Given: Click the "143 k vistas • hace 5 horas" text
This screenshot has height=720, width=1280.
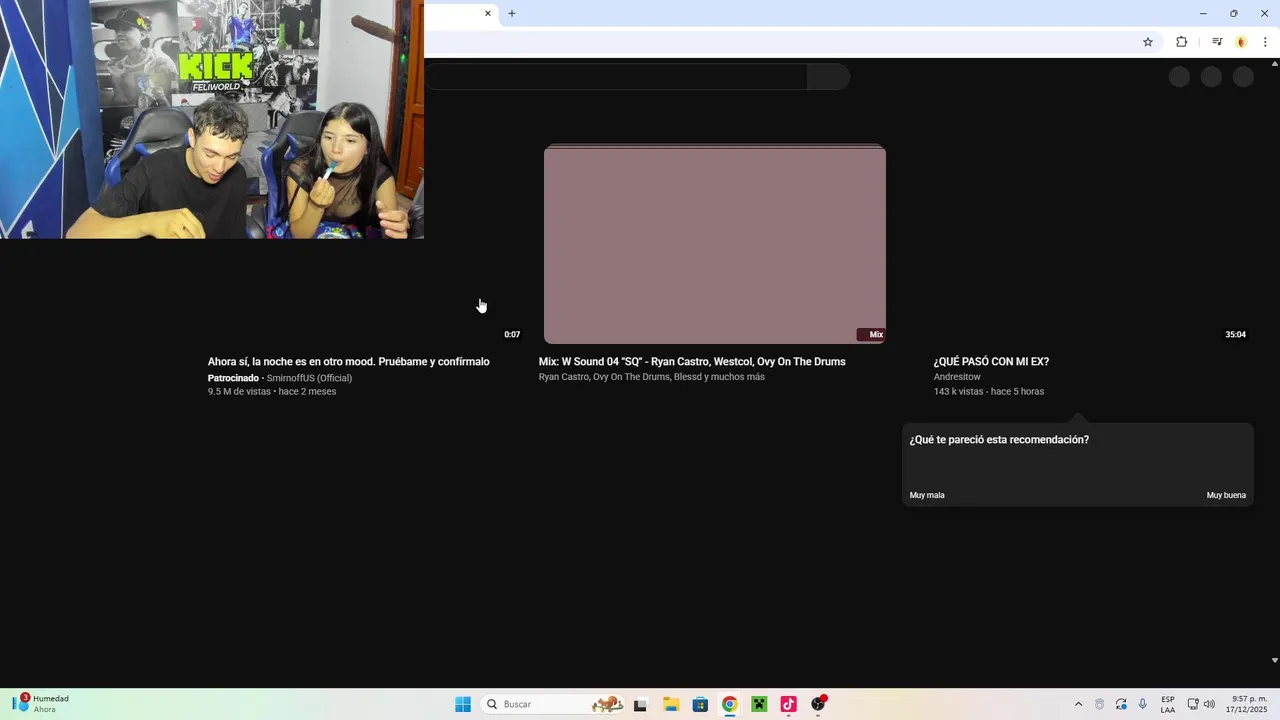Looking at the screenshot, I should [x=989, y=391].
